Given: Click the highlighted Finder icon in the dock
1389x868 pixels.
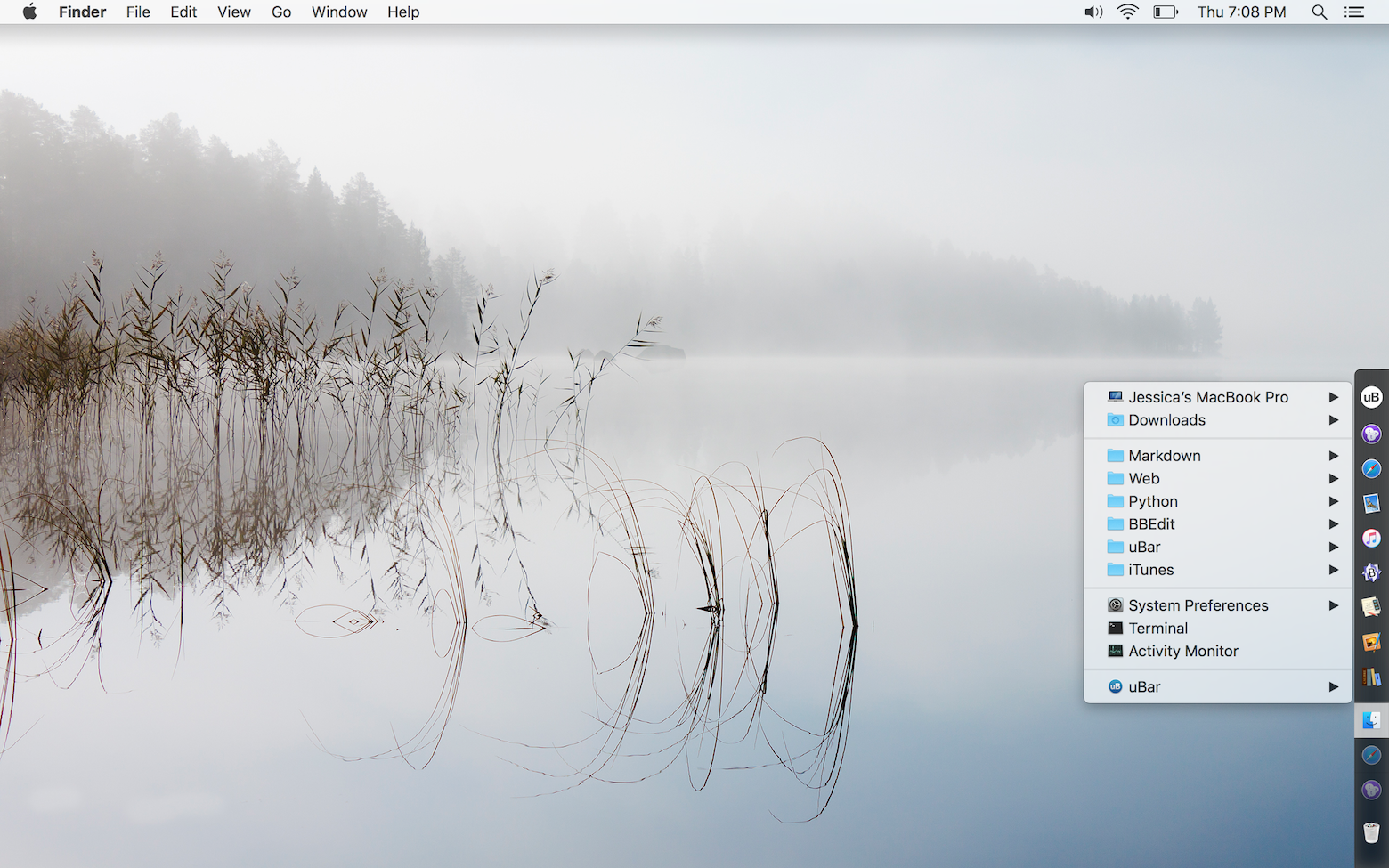Looking at the screenshot, I should 1371,719.
